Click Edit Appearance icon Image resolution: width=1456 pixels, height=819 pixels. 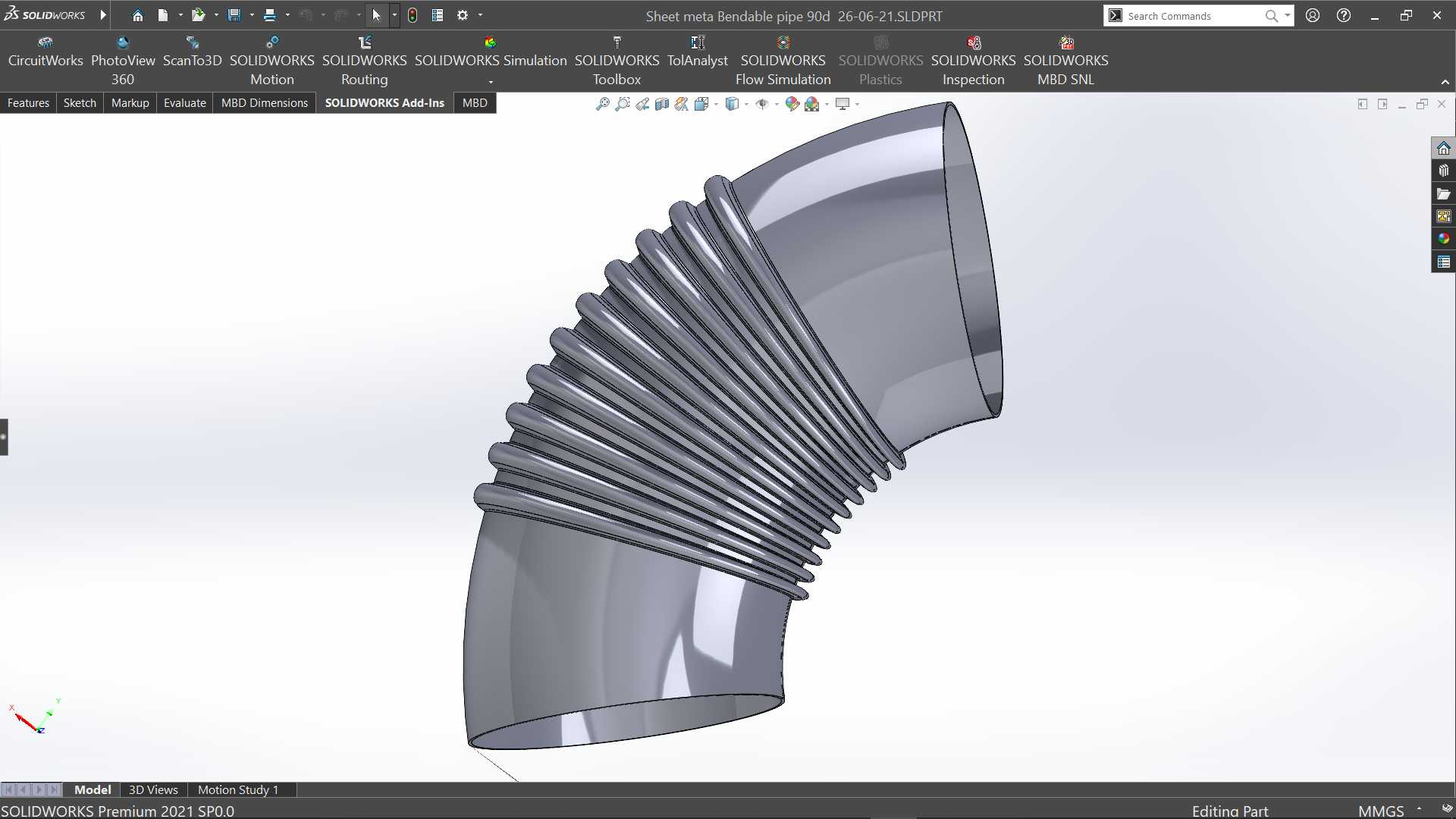coord(792,104)
